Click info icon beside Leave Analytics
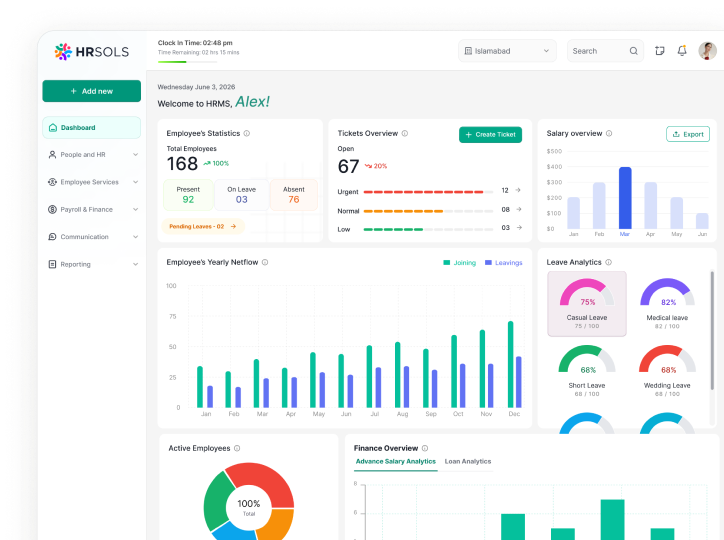The image size is (724, 540). (609, 262)
